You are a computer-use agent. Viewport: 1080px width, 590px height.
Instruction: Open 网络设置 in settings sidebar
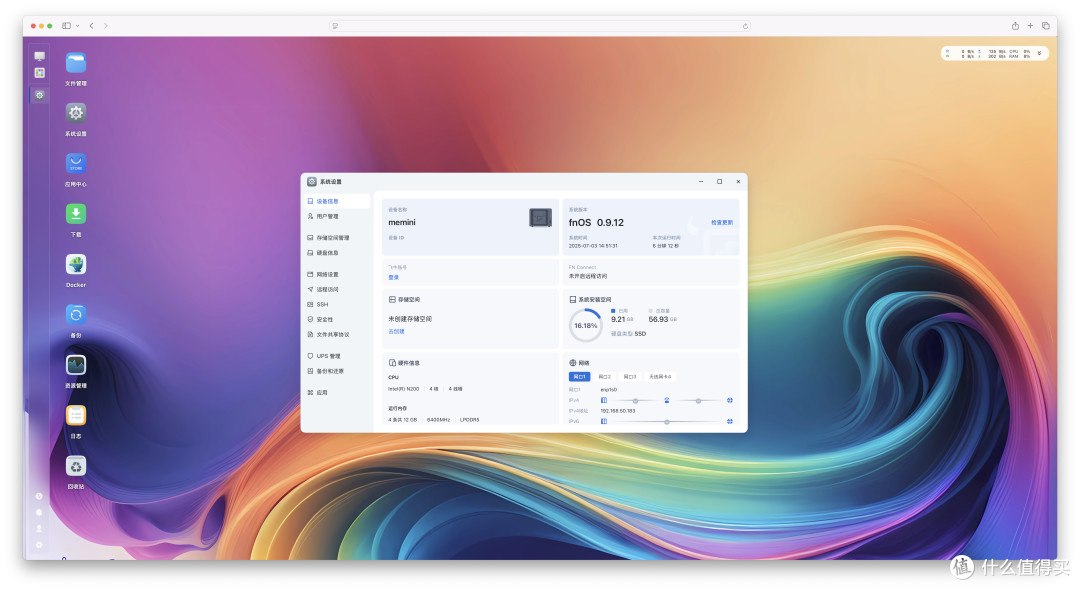click(337, 274)
